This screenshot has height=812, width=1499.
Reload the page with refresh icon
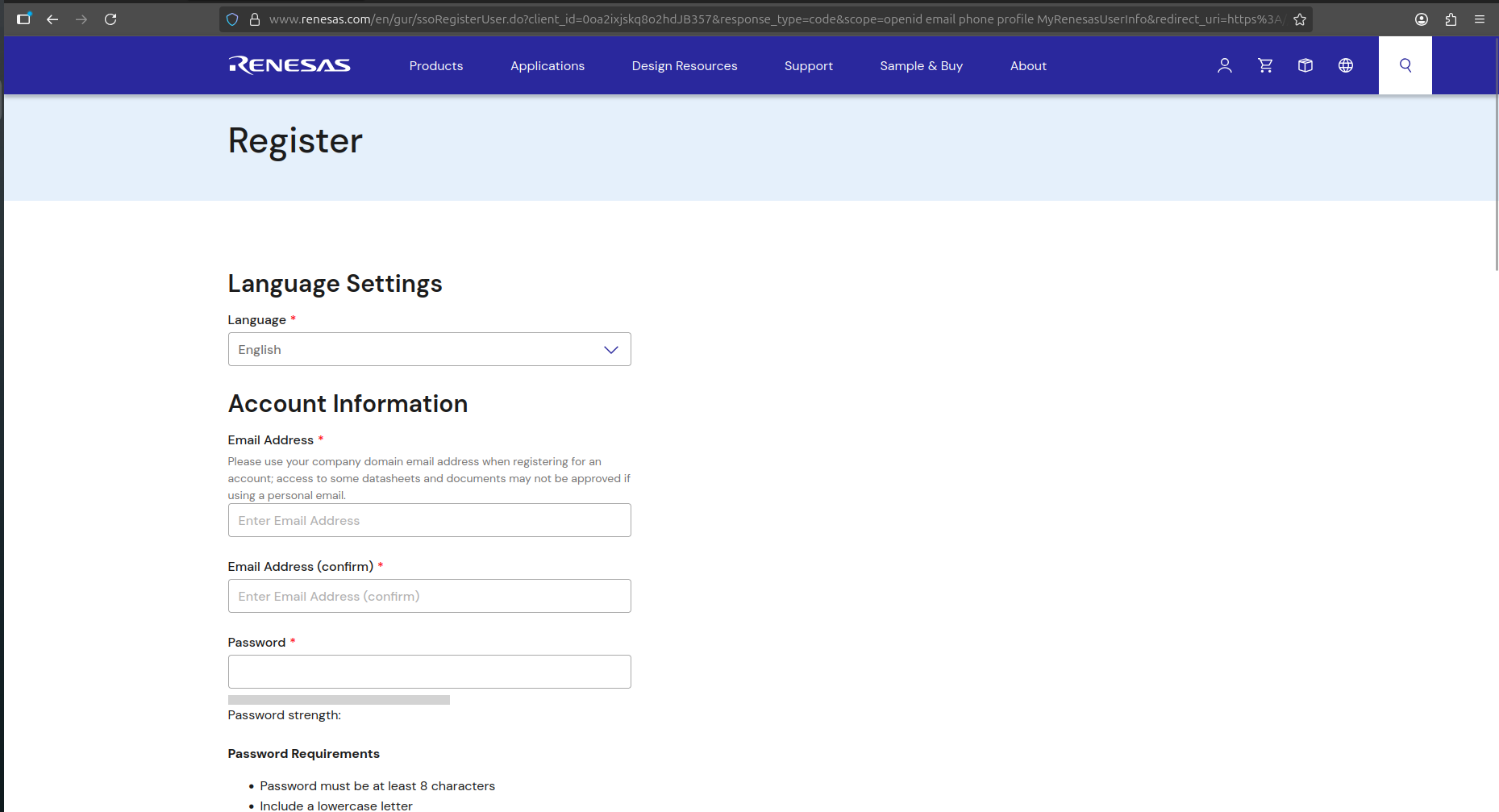[110, 19]
